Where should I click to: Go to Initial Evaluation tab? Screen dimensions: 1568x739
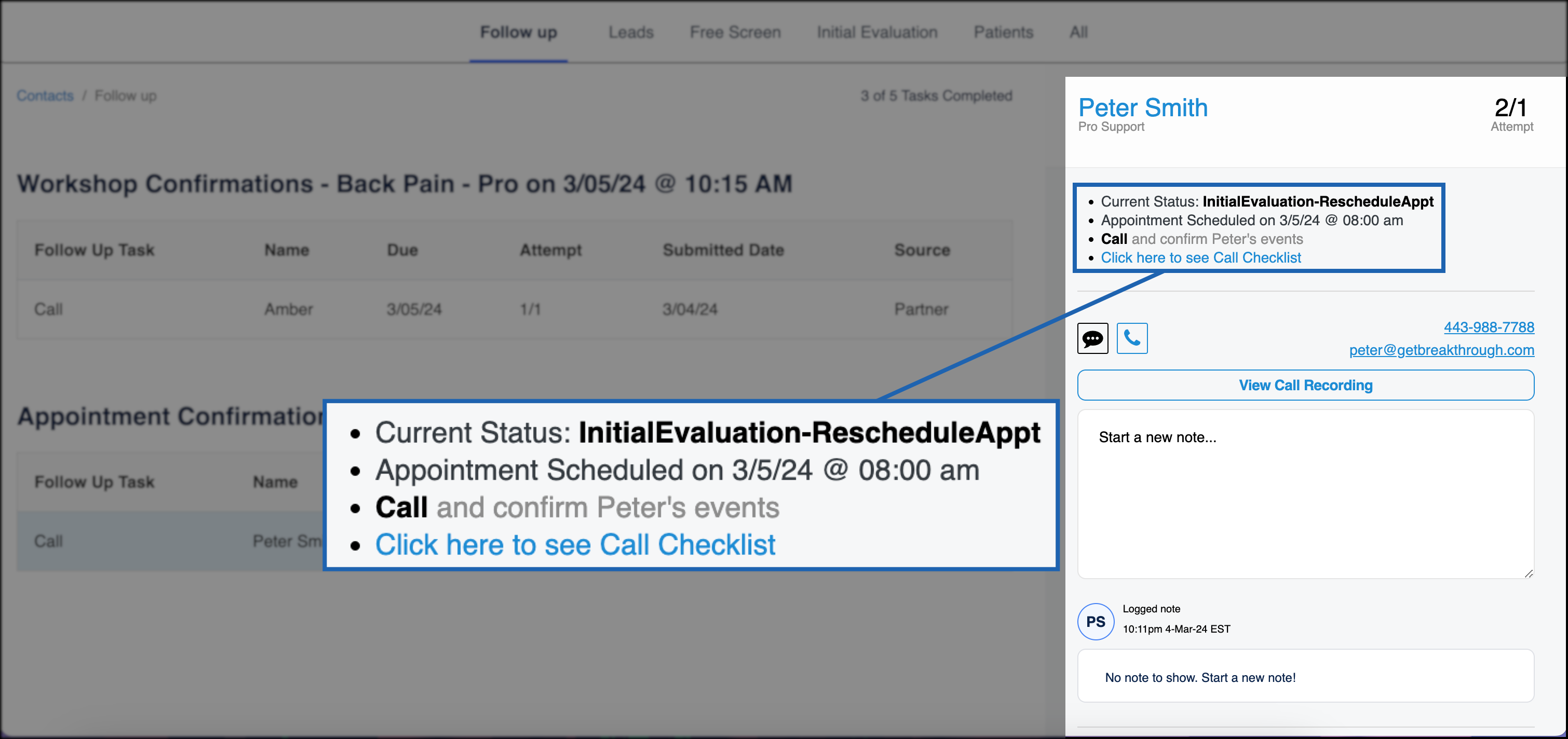pos(876,32)
